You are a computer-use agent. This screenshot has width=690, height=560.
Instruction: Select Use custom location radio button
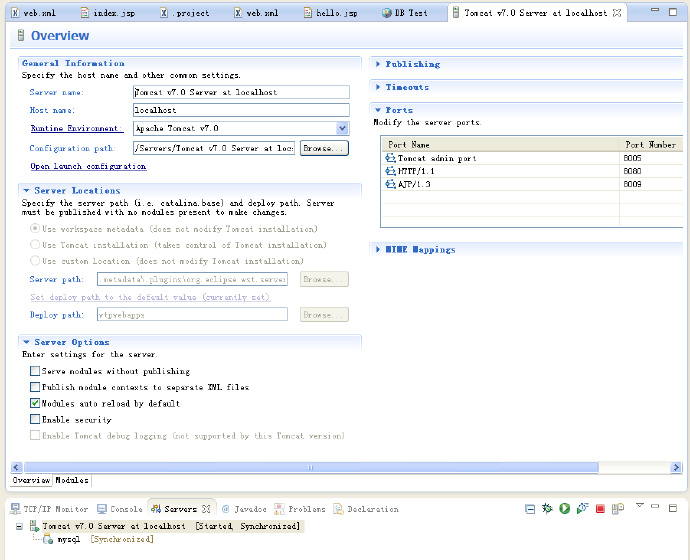pyautogui.click(x=35, y=261)
